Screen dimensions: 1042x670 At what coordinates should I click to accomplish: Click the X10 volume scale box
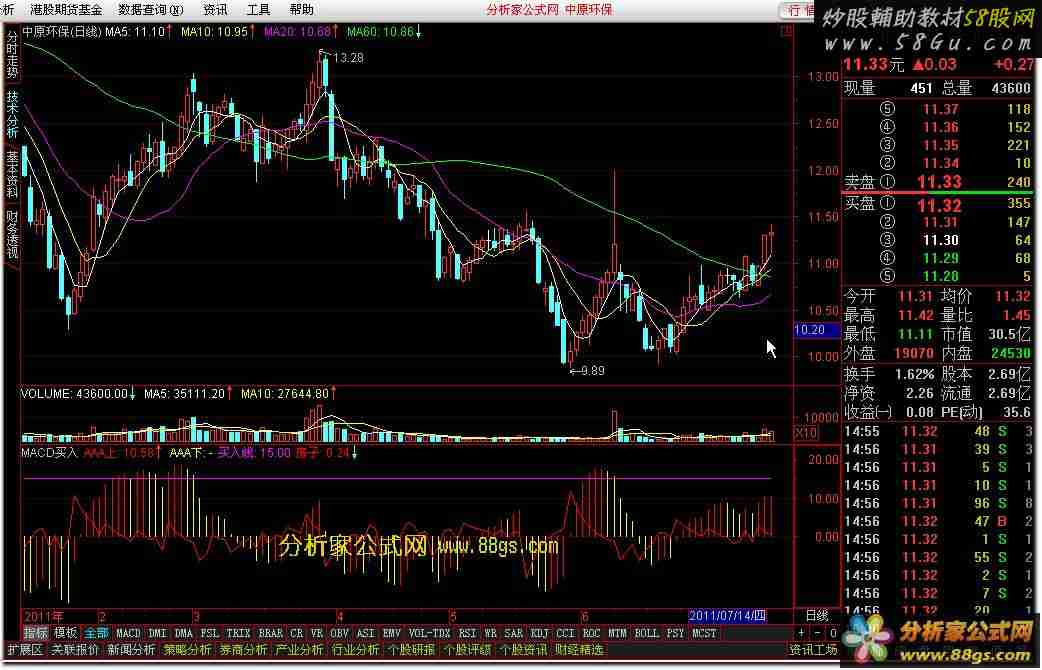806,433
